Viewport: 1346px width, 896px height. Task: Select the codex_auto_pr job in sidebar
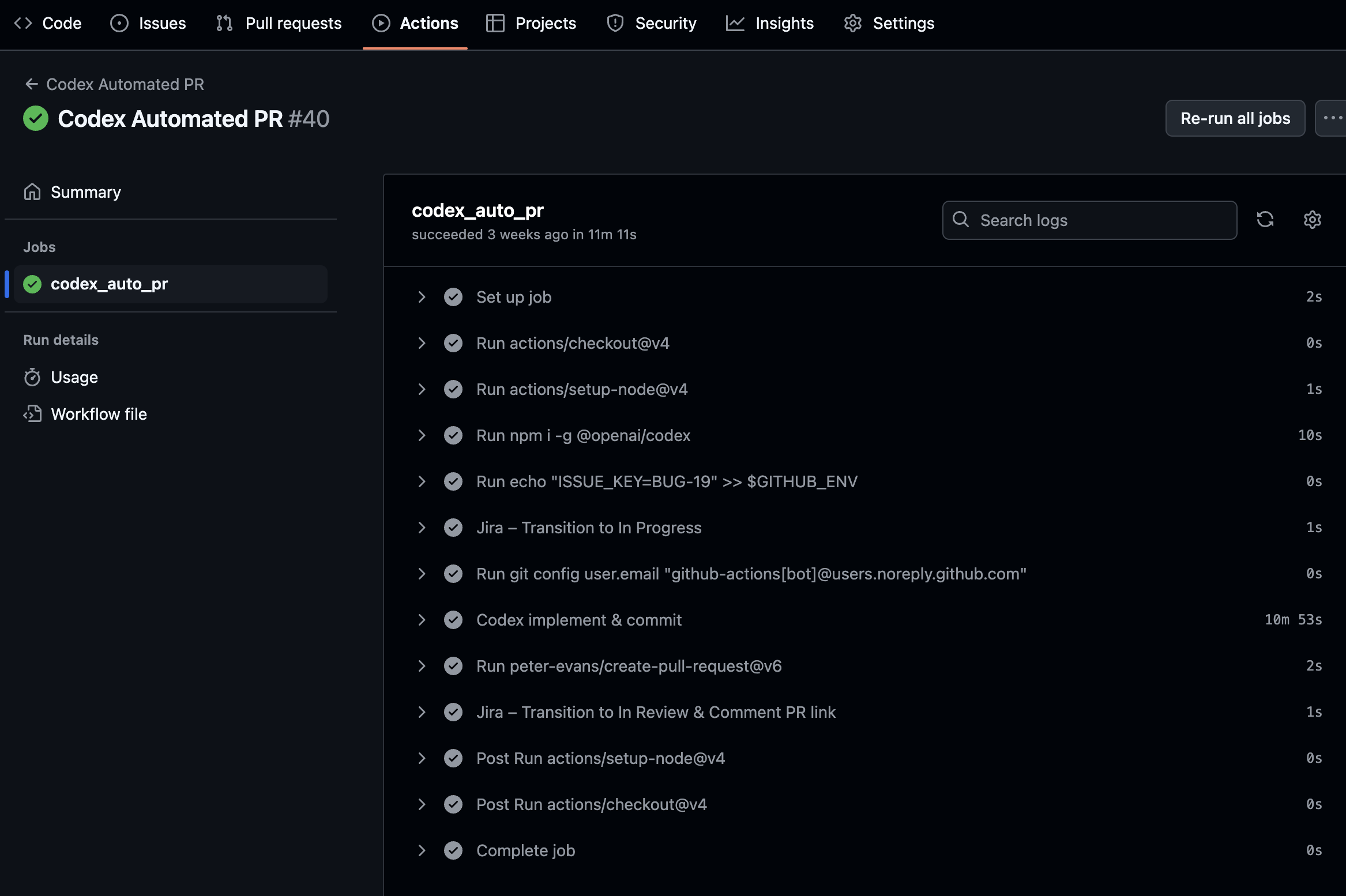coord(110,284)
